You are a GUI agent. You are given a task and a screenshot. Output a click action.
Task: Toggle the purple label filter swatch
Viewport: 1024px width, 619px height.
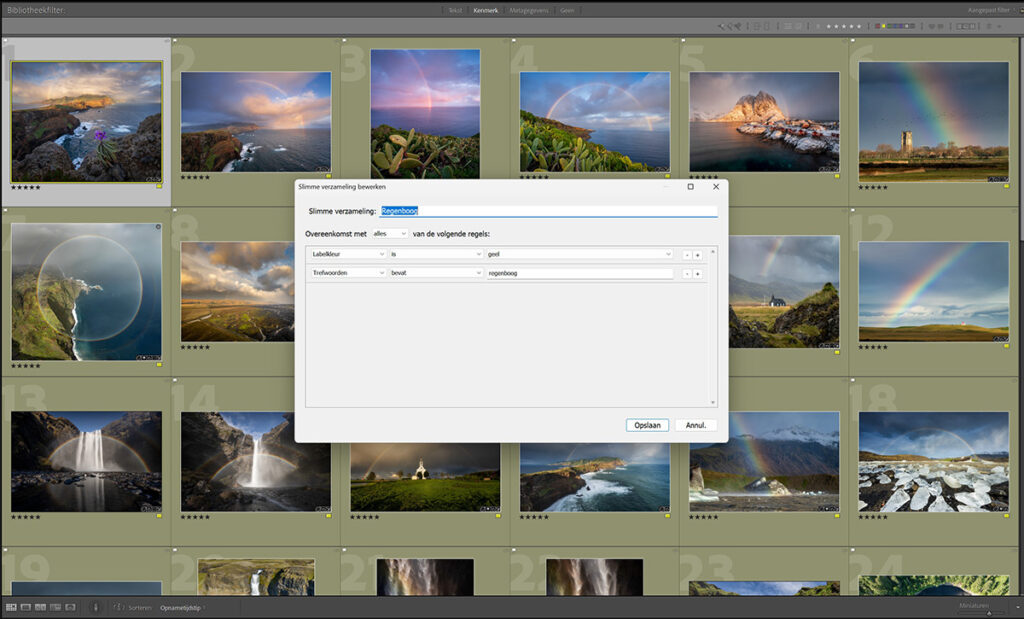click(901, 26)
